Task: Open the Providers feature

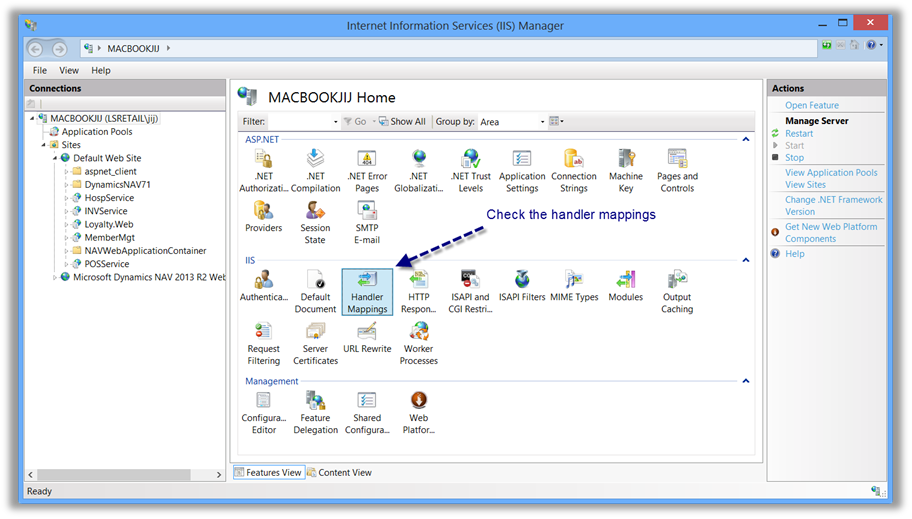Action: point(263,216)
